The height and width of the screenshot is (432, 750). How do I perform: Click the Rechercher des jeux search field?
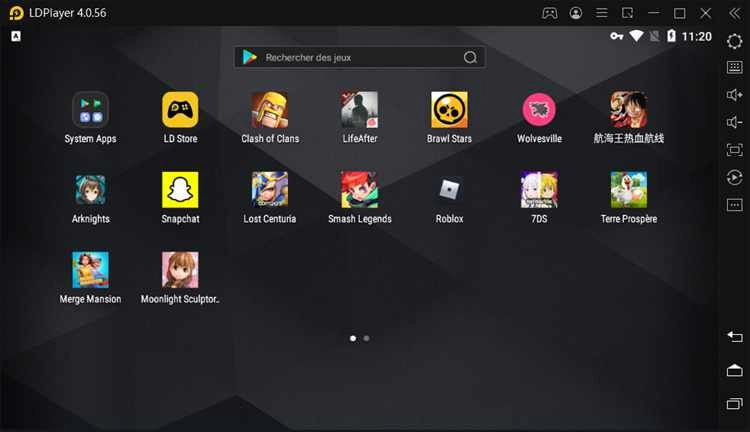(x=350, y=58)
